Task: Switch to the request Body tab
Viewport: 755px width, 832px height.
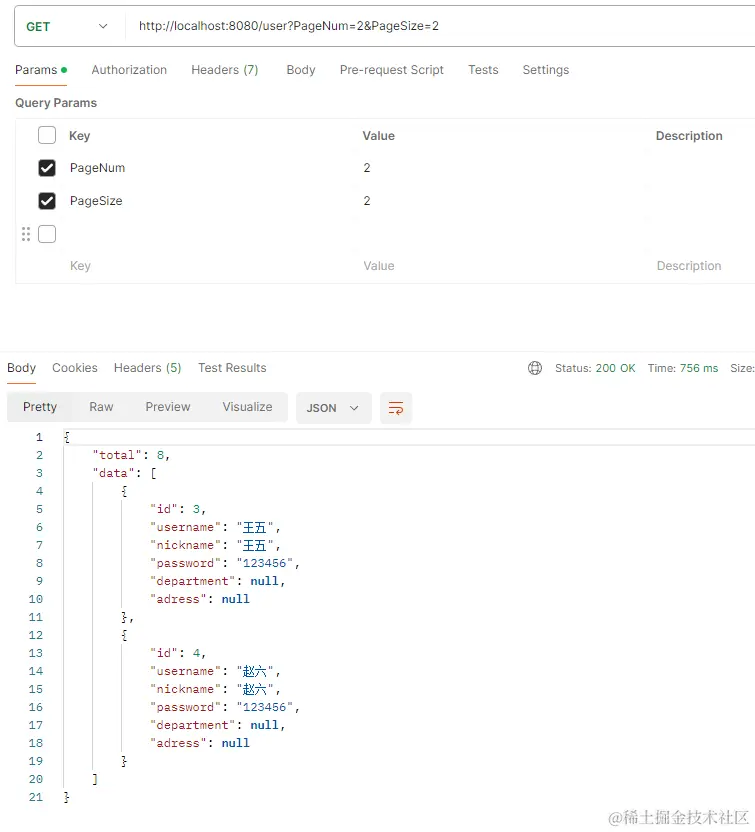Action: pos(301,70)
